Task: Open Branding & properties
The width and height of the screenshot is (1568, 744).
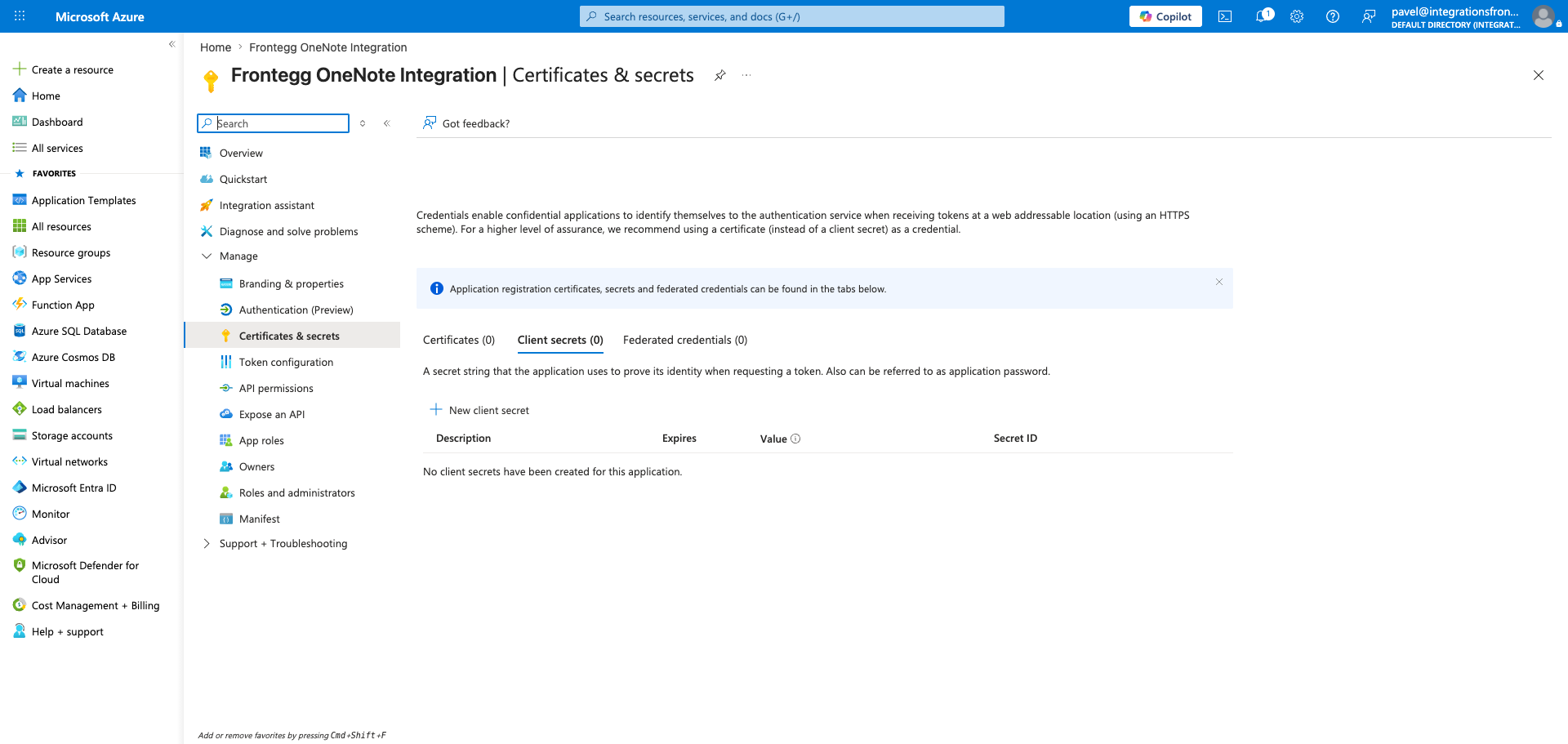Action: pos(292,283)
